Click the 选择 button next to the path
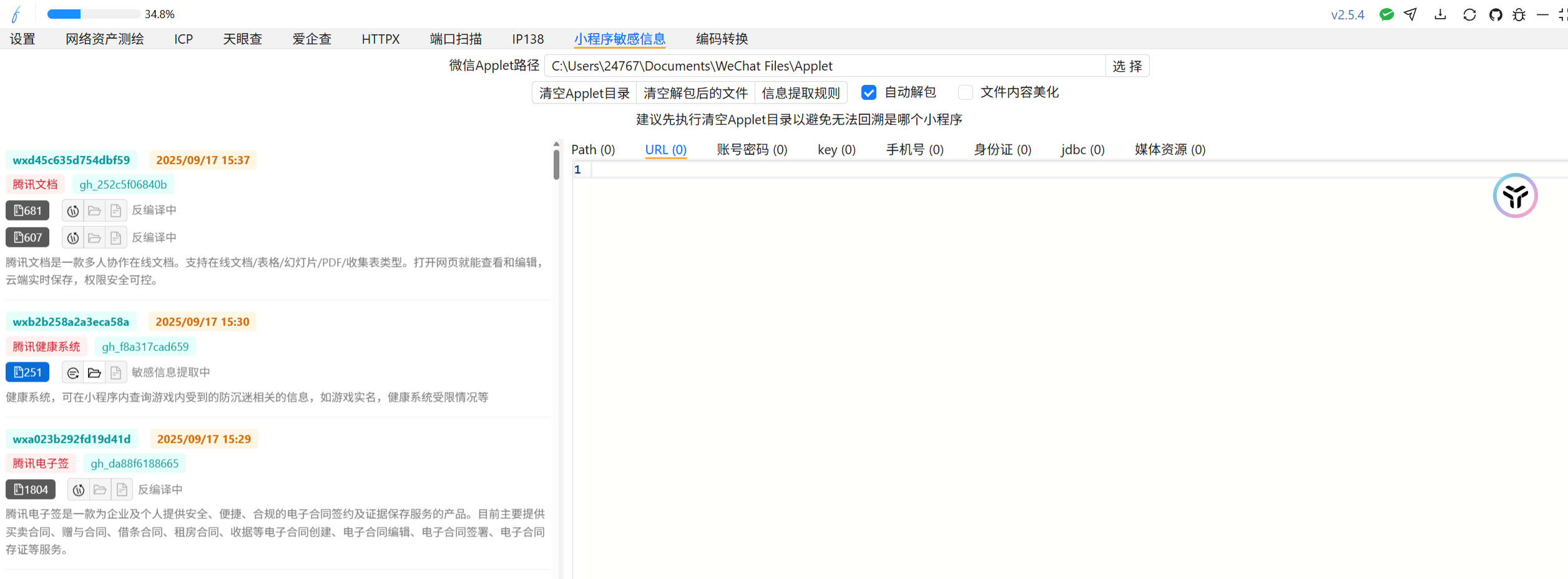 coord(1127,66)
